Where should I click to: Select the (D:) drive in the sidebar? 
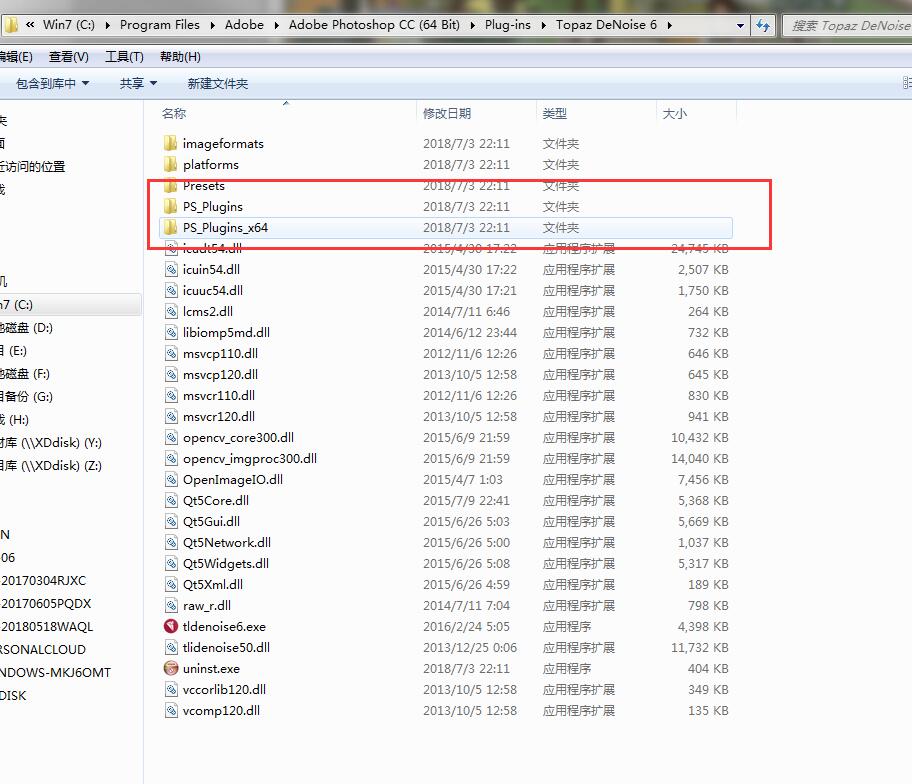(x=26, y=327)
